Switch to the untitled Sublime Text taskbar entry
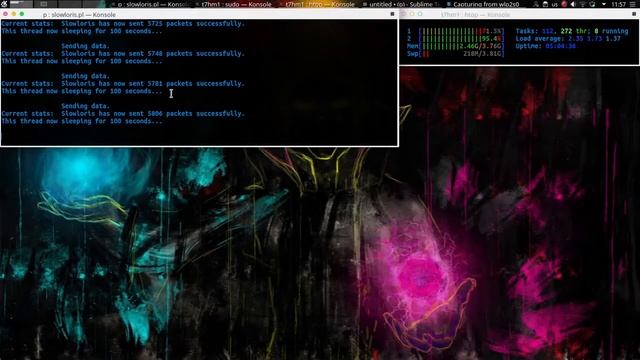The height and width of the screenshot is (360, 640). tap(400, 4)
